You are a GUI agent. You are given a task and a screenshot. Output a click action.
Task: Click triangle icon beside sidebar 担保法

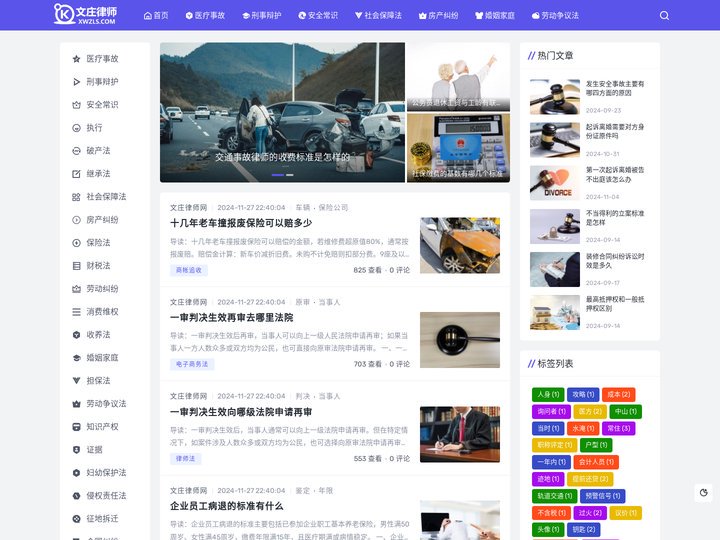[76, 381]
